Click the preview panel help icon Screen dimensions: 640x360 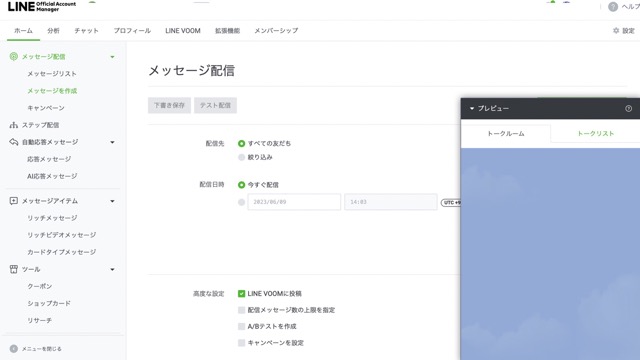pyautogui.click(x=628, y=109)
